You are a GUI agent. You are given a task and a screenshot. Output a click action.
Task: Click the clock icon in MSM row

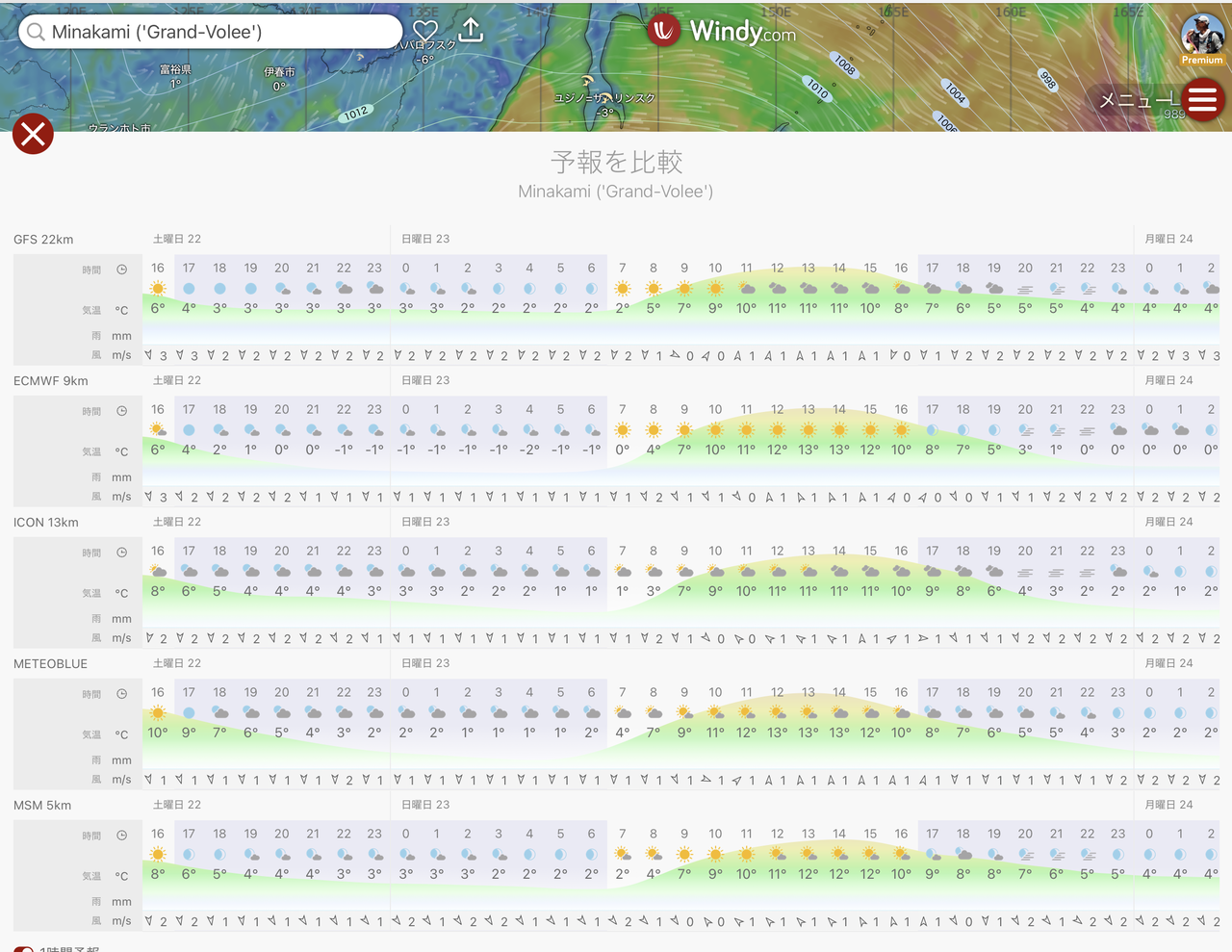(122, 836)
